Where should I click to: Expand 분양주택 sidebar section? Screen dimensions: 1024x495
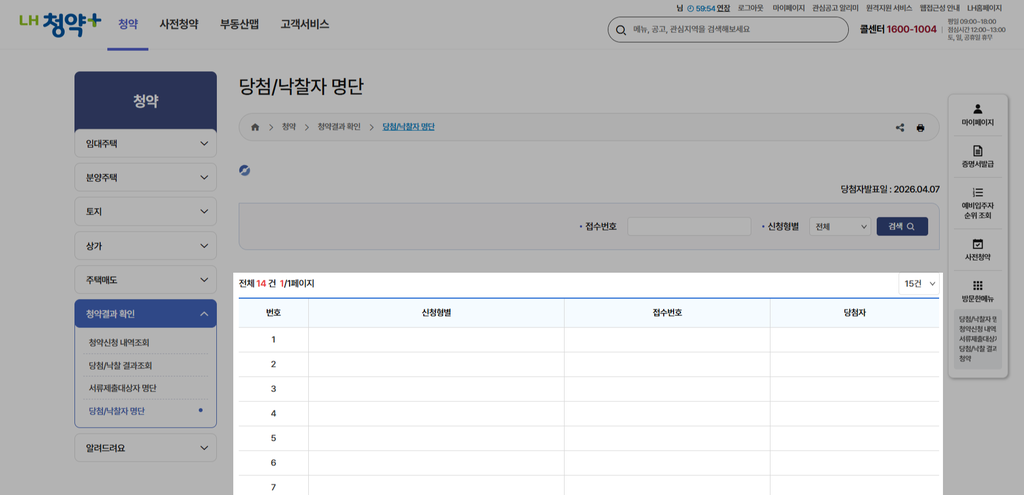click(146, 177)
